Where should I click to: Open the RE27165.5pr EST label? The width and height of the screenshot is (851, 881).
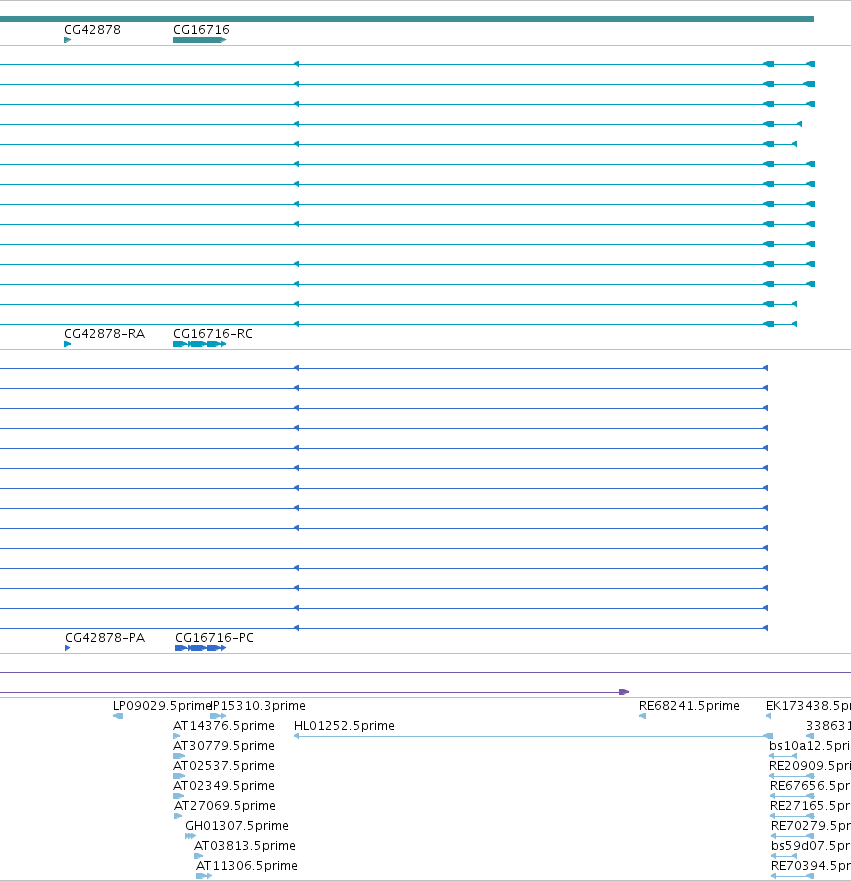click(811, 806)
